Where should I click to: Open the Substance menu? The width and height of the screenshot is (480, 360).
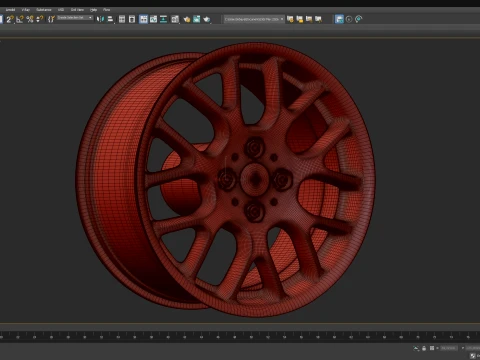(x=44, y=10)
